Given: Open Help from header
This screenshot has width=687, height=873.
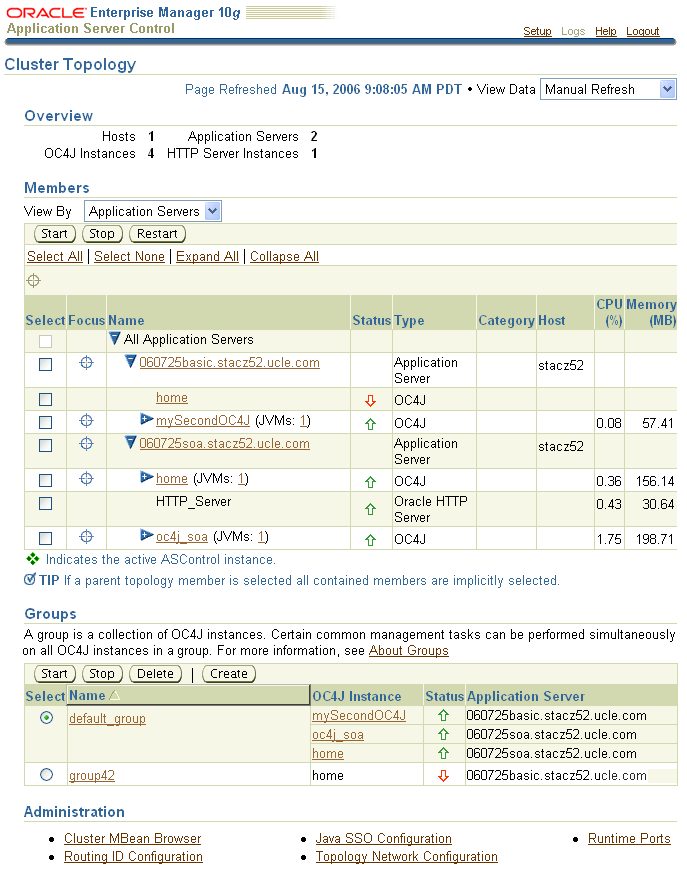Looking at the screenshot, I should click(606, 31).
